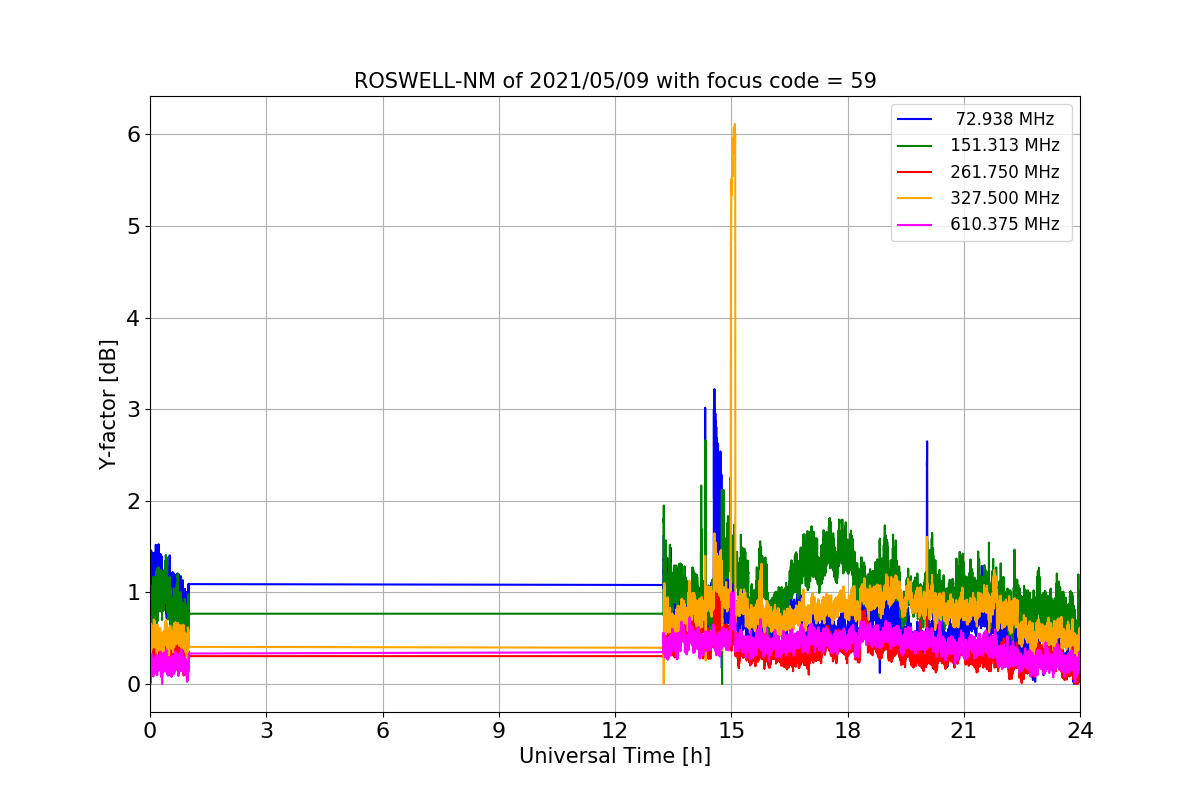Click the y-axis tick label 4

[x=133, y=318]
